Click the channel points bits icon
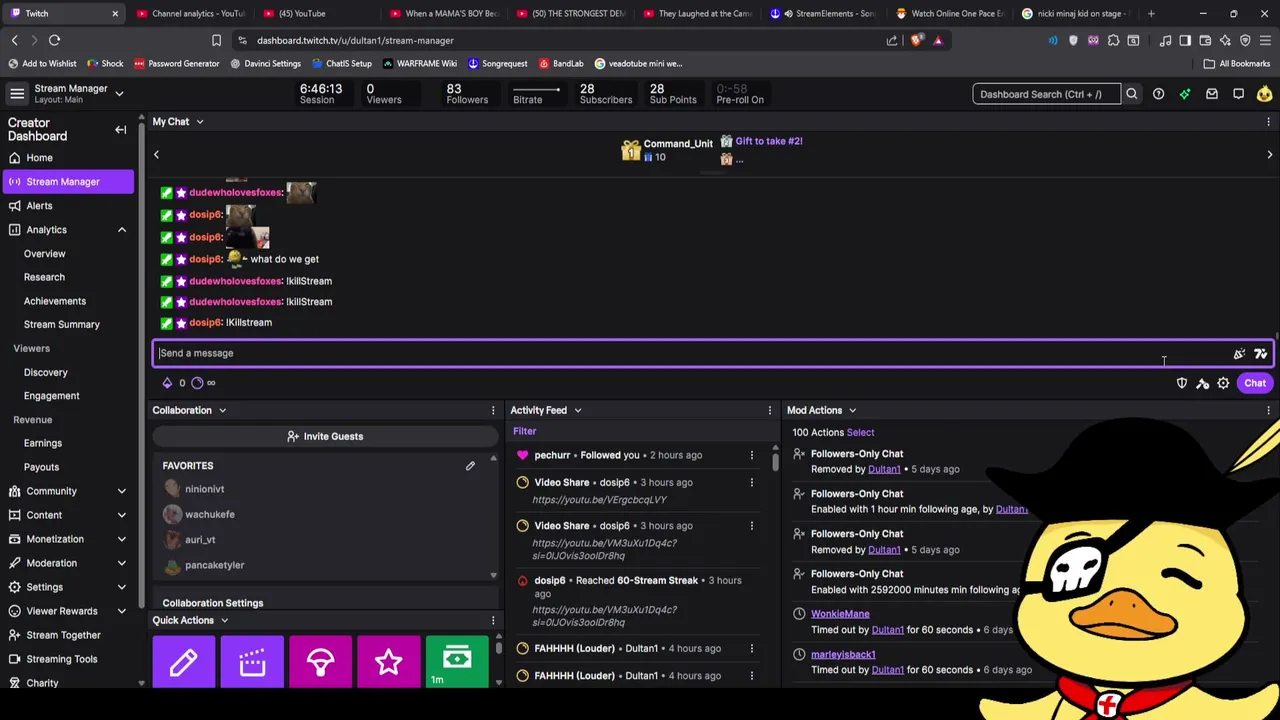Viewport: 1280px width, 720px height. pyautogui.click(x=167, y=383)
